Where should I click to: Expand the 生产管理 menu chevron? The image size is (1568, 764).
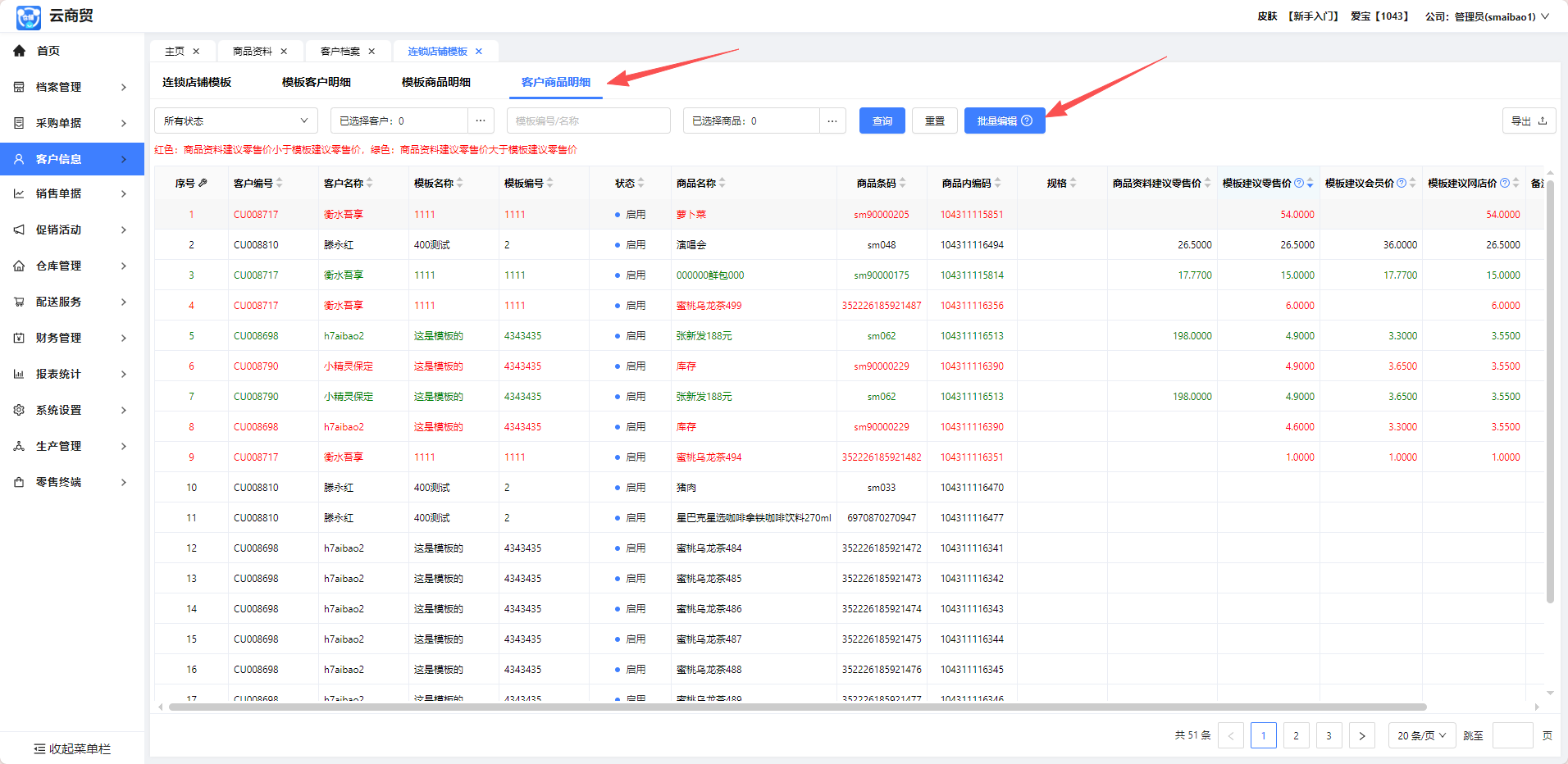pos(124,446)
